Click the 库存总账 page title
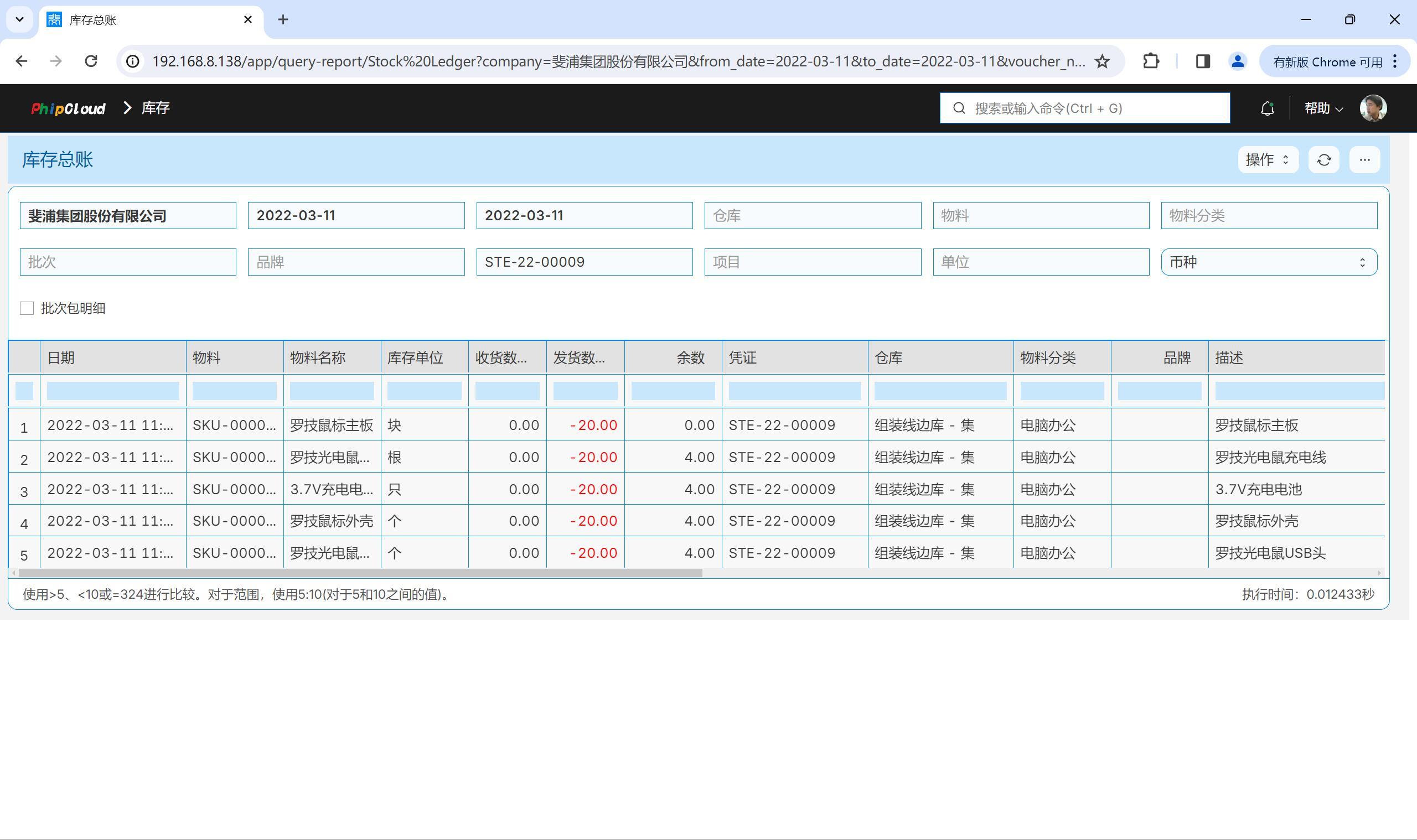This screenshot has height=840, width=1417. [58, 159]
